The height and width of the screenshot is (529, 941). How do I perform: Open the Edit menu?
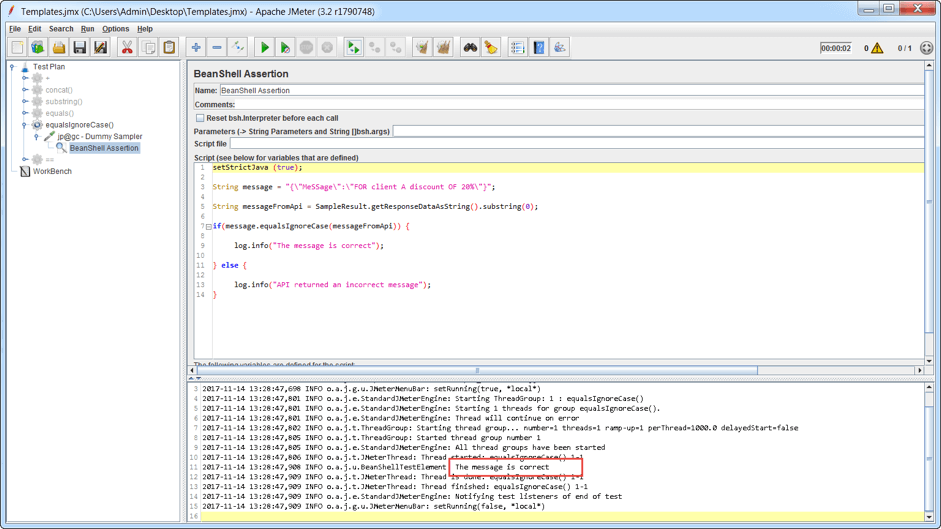coord(35,29)
